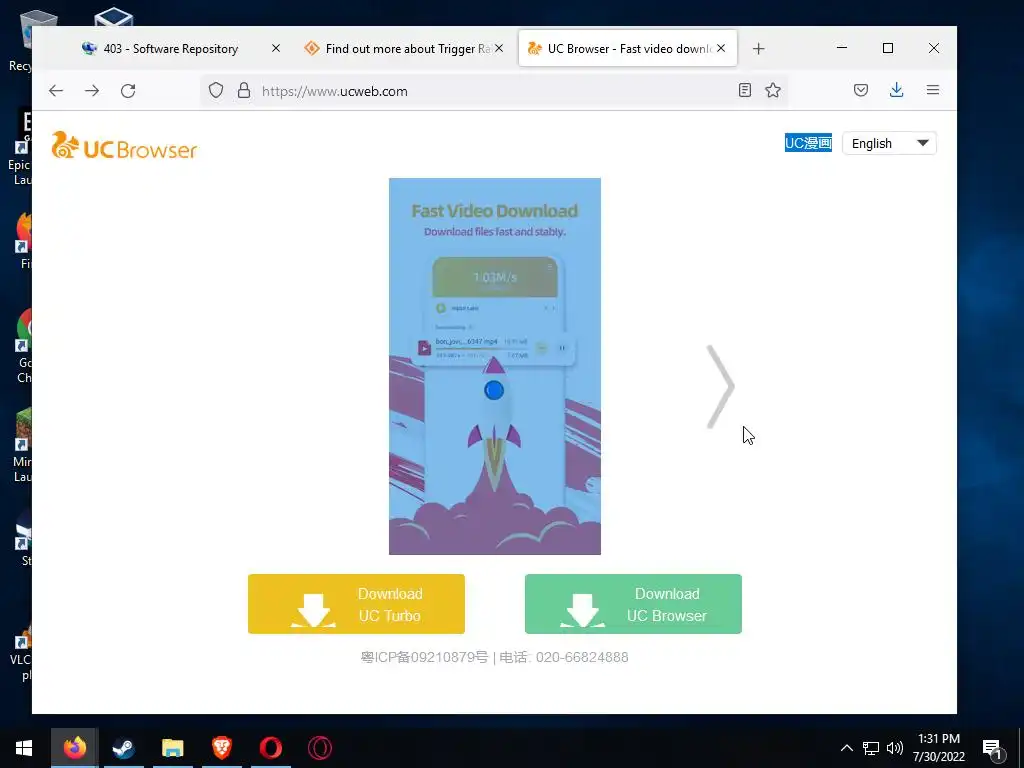Screen dimensions: 1024x768
Task: Open the Firefox downloads panel
Action: 897,90
